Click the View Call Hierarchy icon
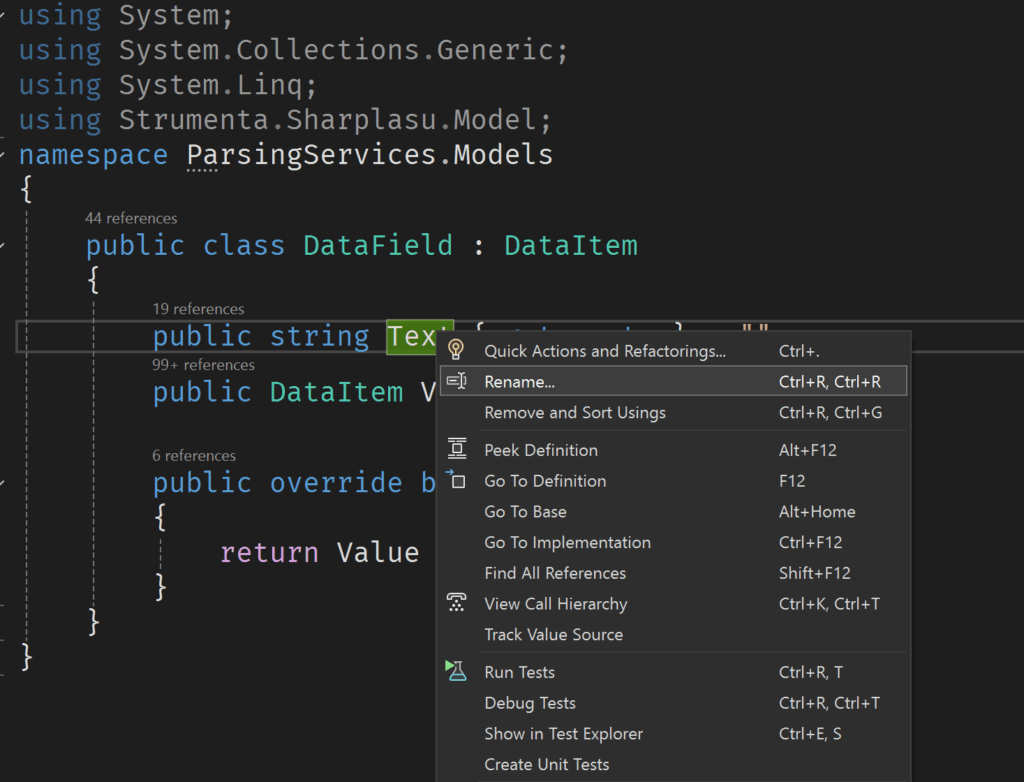1024x782 pixels. click(x=457, y=603)
